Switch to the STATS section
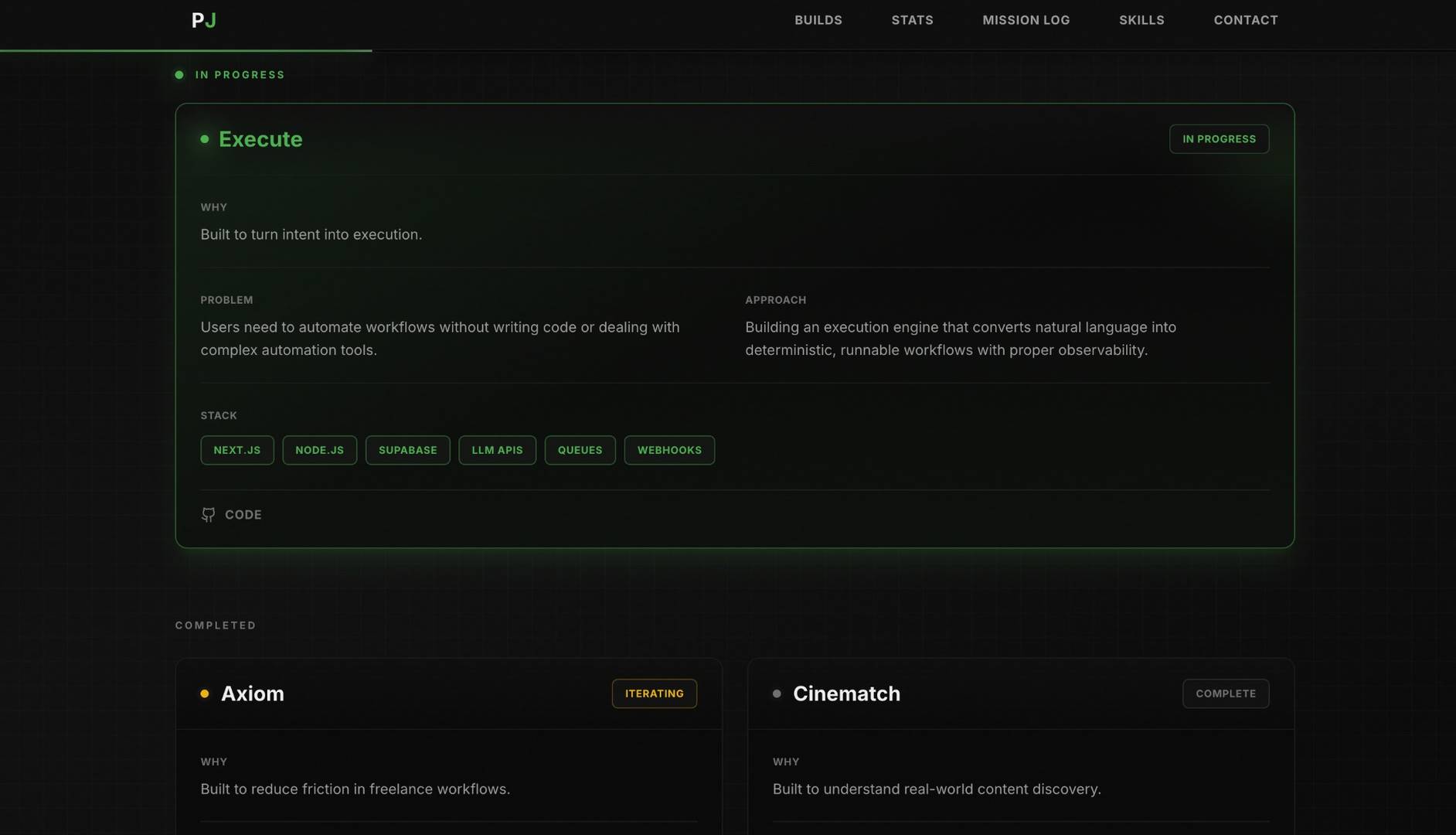This screenshot has height=835, width=1456. [912, 20]
